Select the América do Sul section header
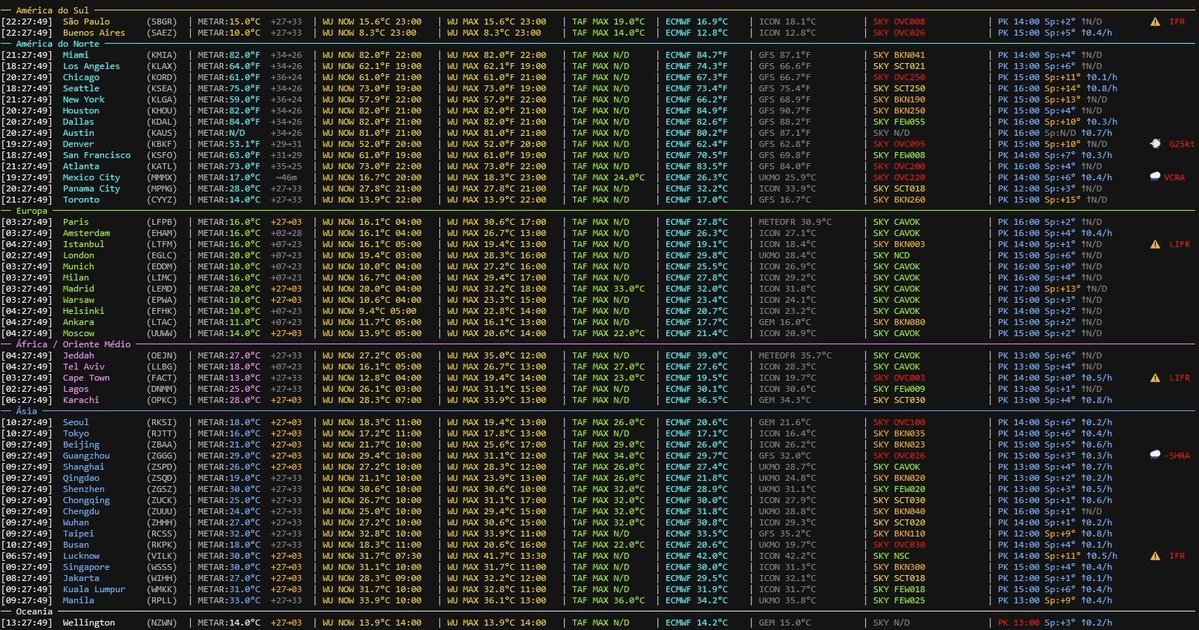The image size is (1199, 630). click(x=52, y=11)
